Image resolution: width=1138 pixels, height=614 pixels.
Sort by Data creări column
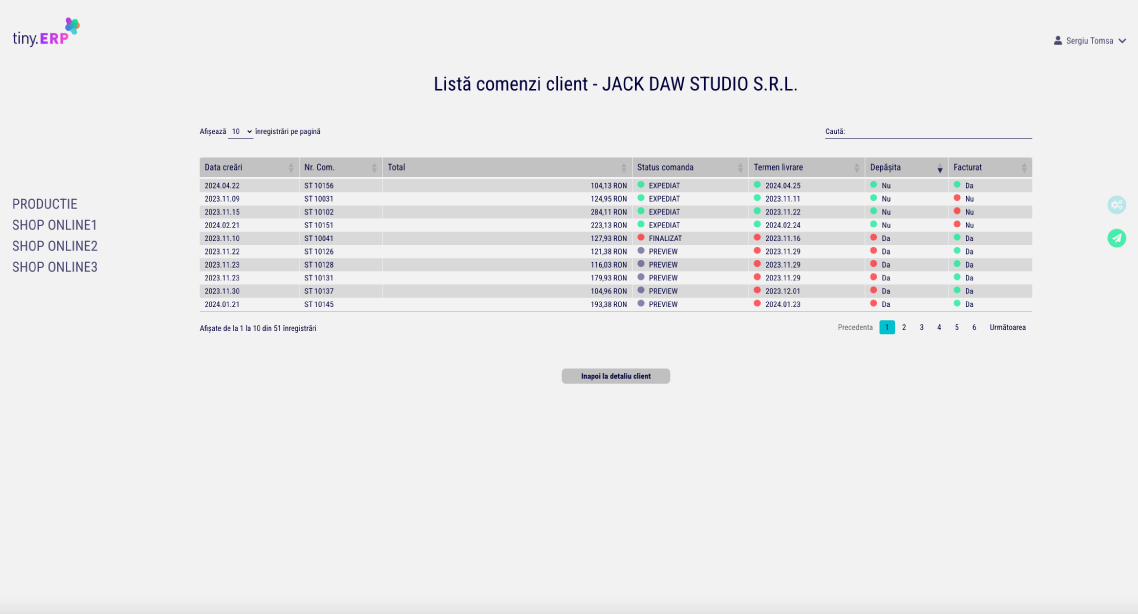(249, 168)
